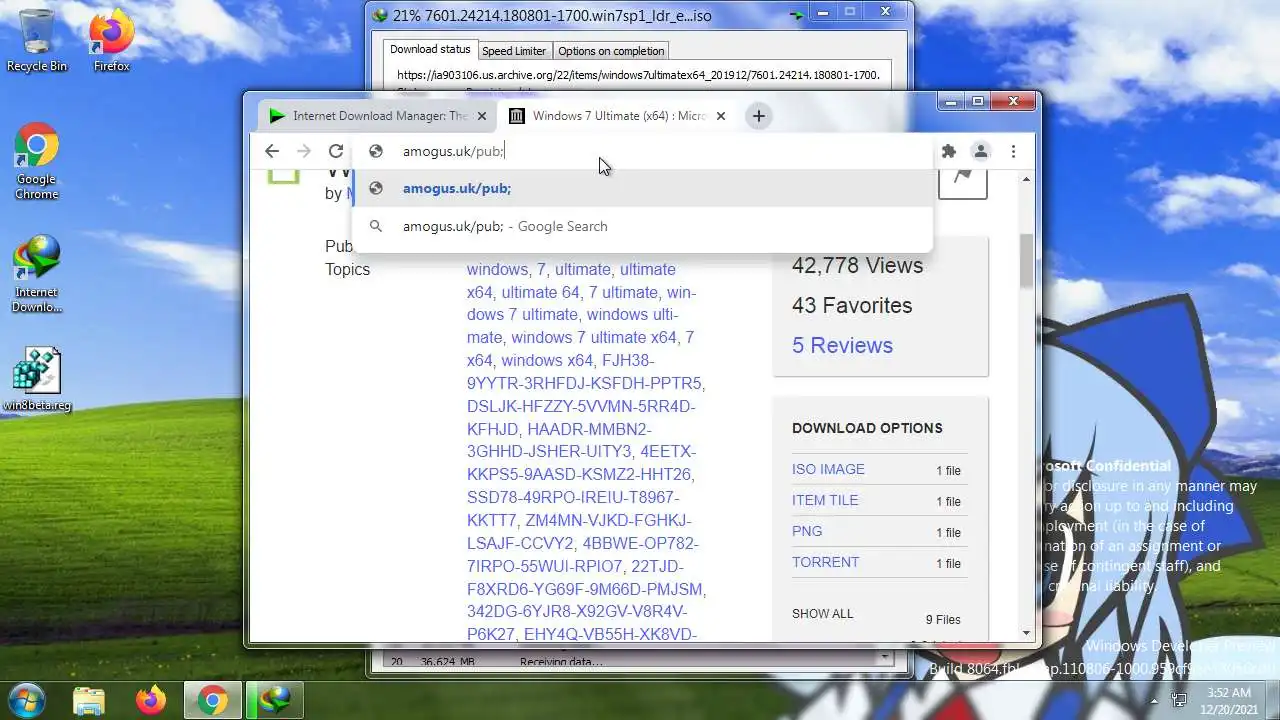This screenshot has height=720, width=1280.
Task: Open the taskbar file explorer icon
Action: [x=89, y=699]
